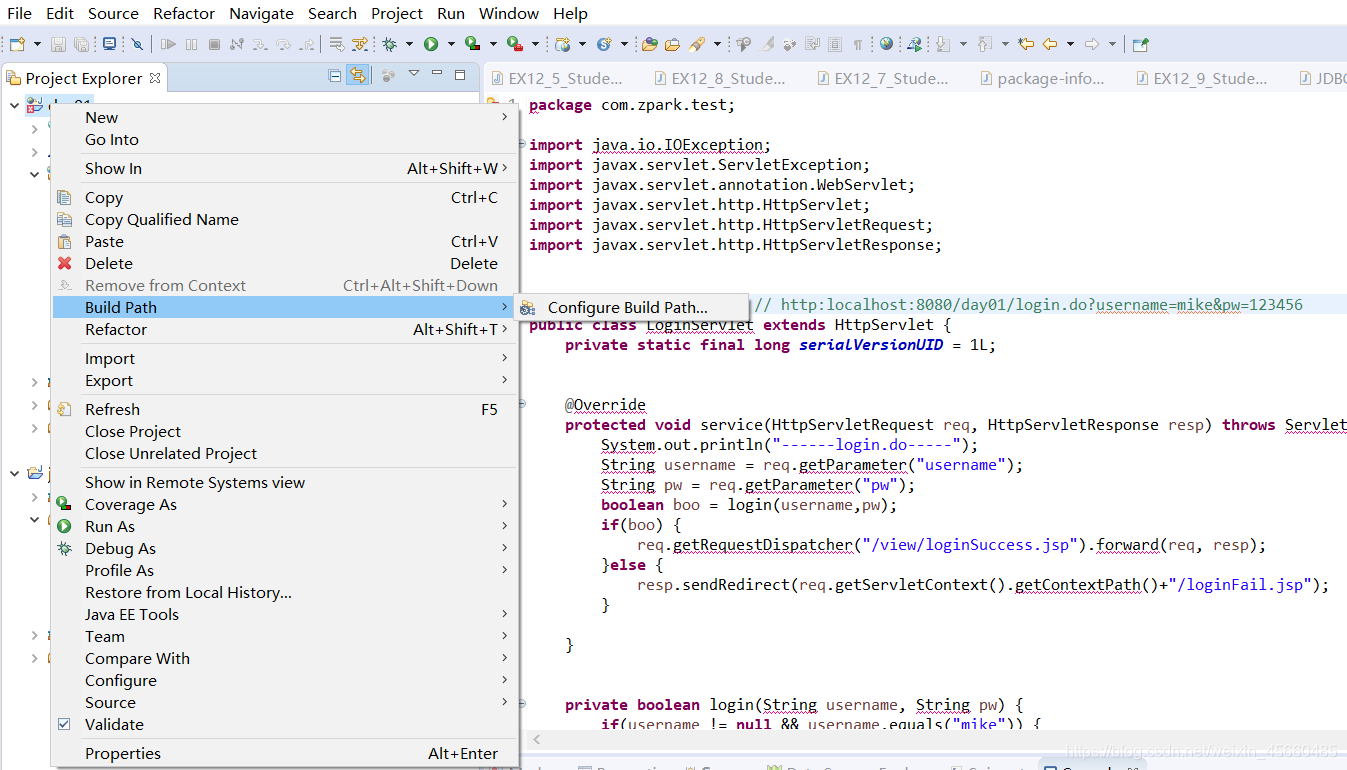Click the Back navigation arrow icon
The image size is (1347, 770).
1050,44
